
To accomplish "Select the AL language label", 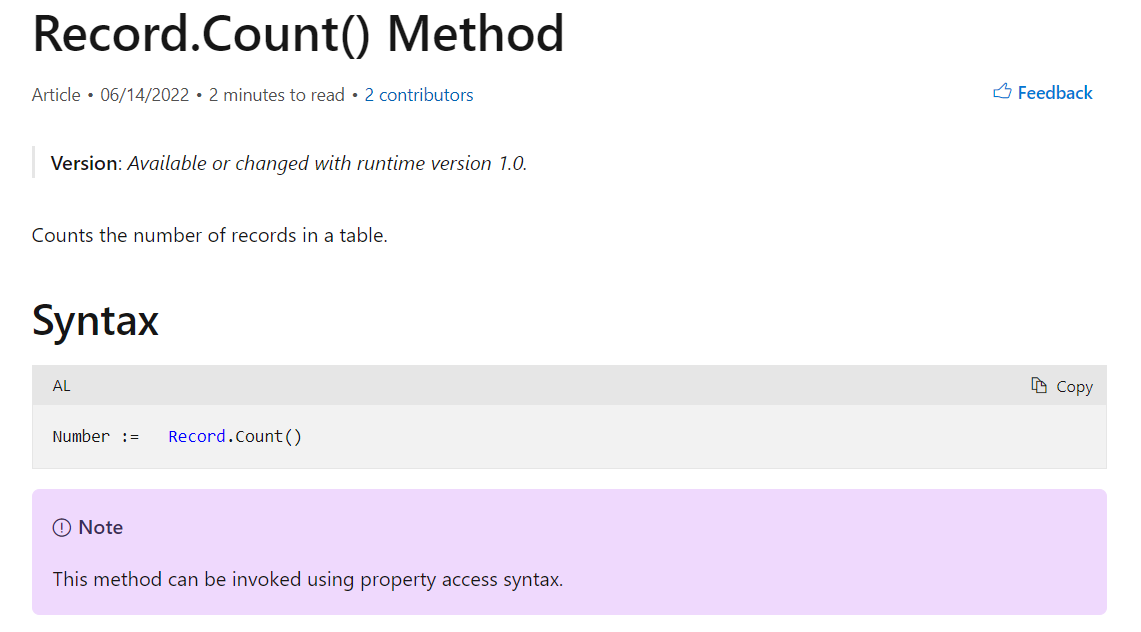I will 61,385.
